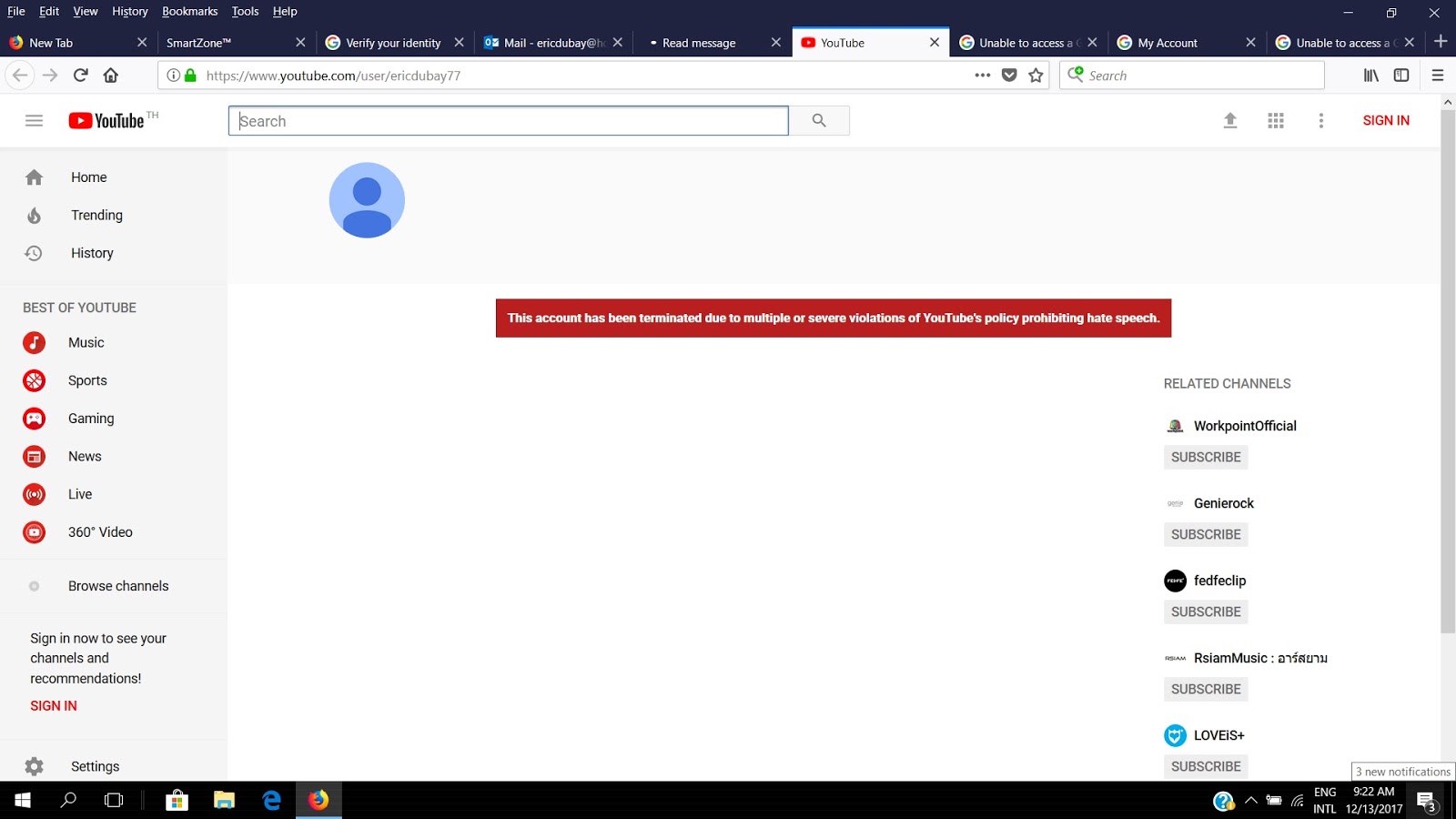The image size is (1456, 819).
Task: Go back to the previous page
Action: 20,76
